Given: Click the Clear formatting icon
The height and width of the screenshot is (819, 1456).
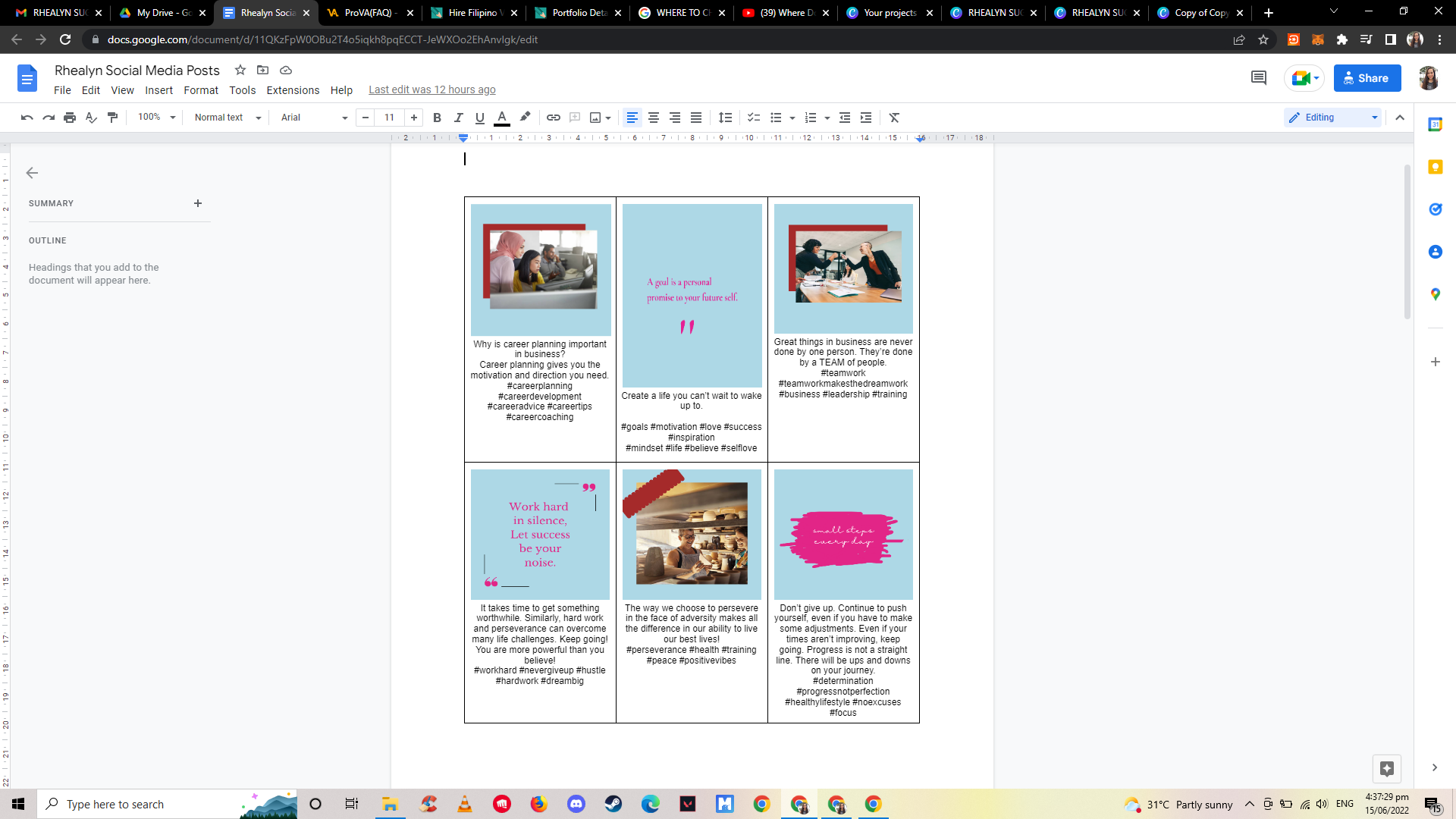Looking at the screenshot, I should click(x=894, y=118).
